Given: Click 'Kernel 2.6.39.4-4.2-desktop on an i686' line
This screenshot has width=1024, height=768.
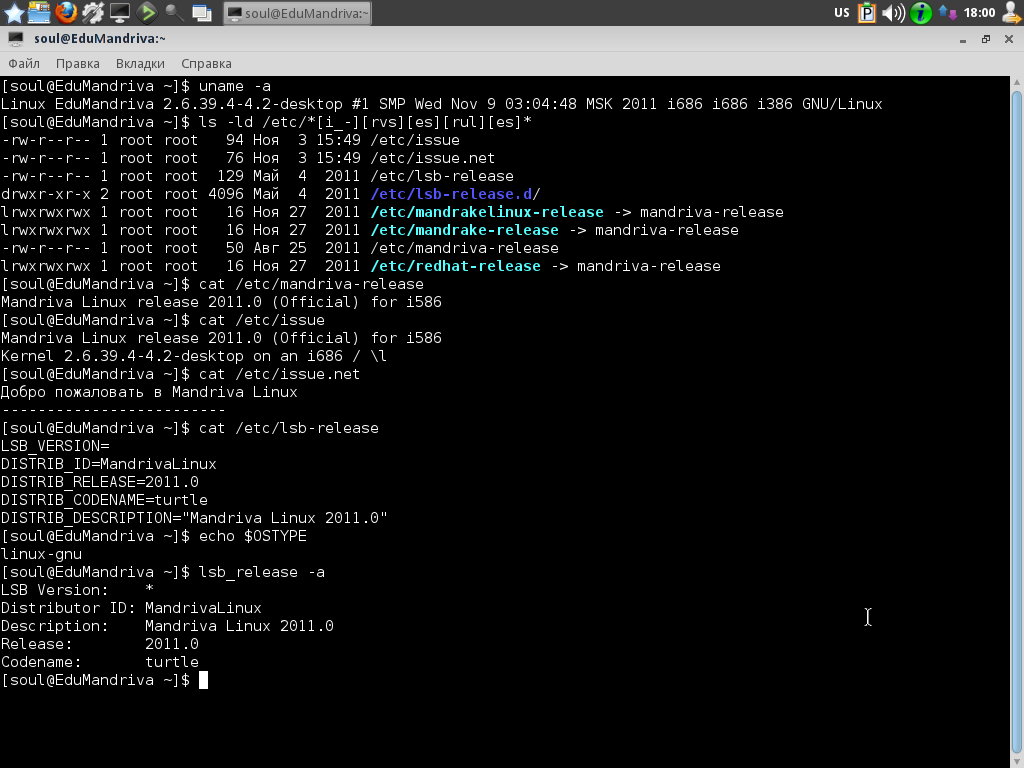Looking at the screenshot, I should point(194,356).
